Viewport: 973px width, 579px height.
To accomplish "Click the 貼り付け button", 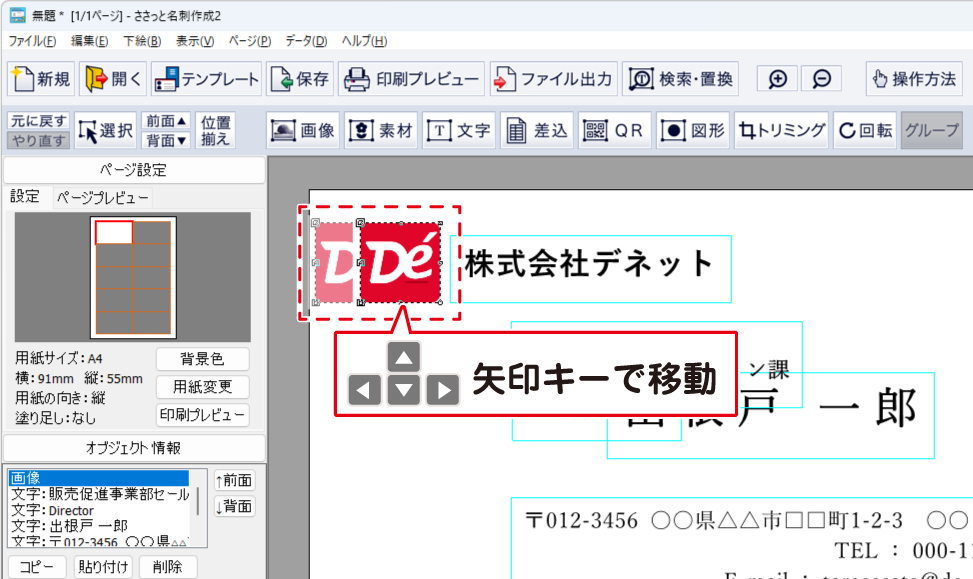I will (x=103, y=567).
